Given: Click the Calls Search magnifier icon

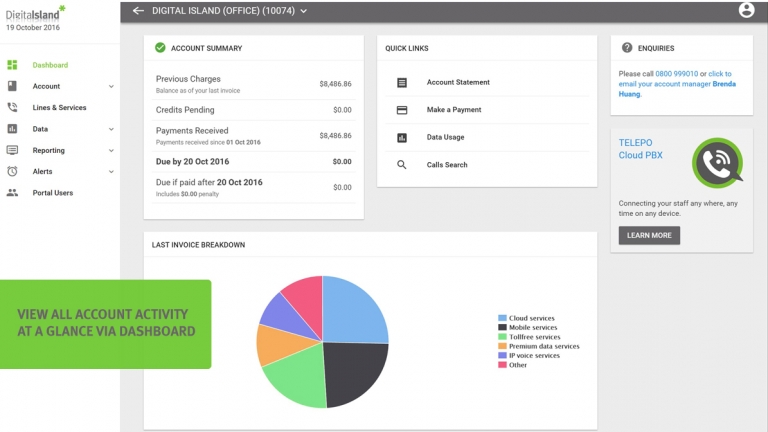Looking at the screenshot, I should click(x=402, y=165).
